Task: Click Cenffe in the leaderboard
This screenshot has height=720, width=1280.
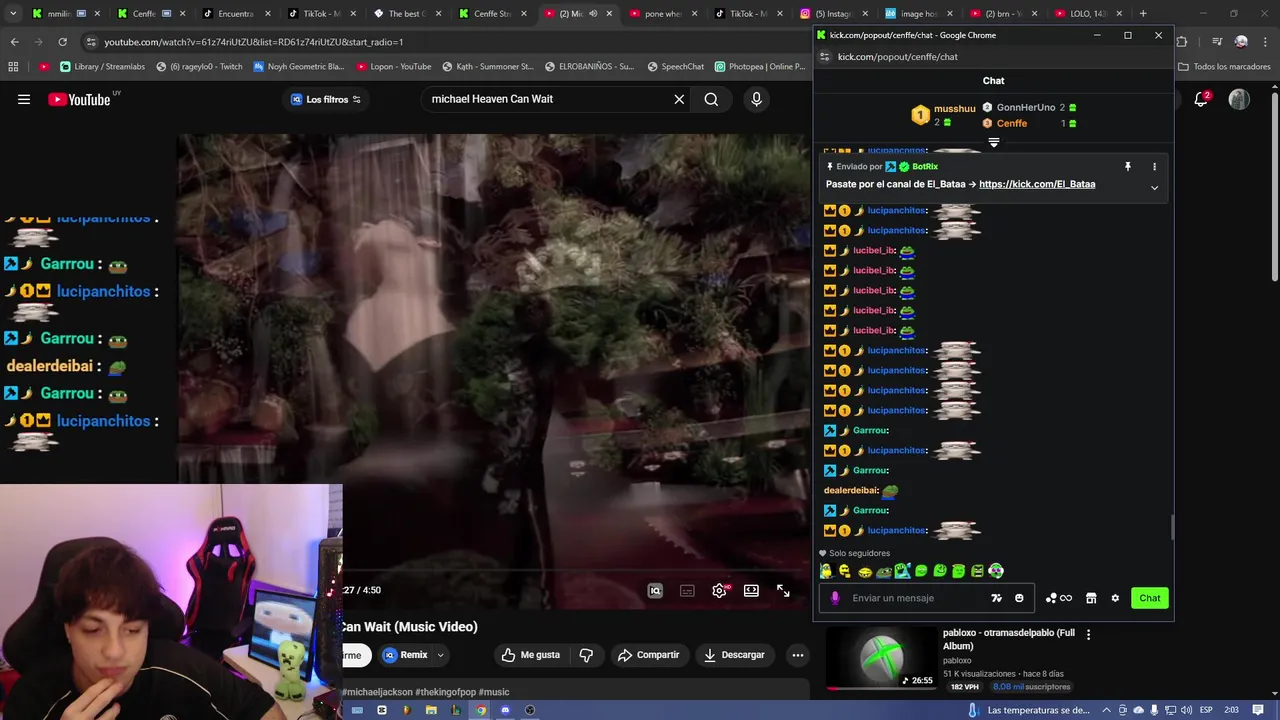Action: coord(1011,123)
